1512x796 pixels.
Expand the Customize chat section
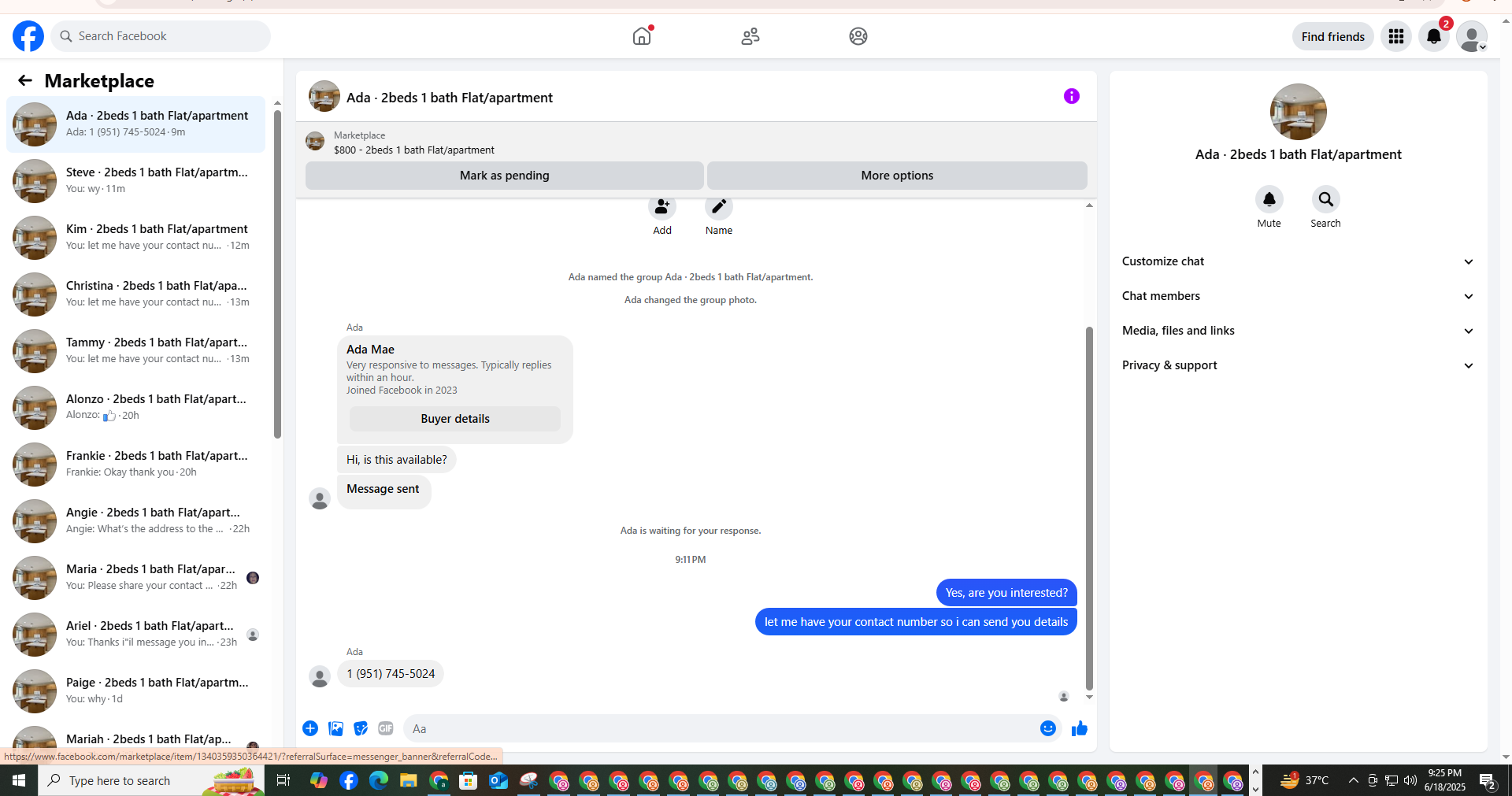click(x=1298, y=261)
